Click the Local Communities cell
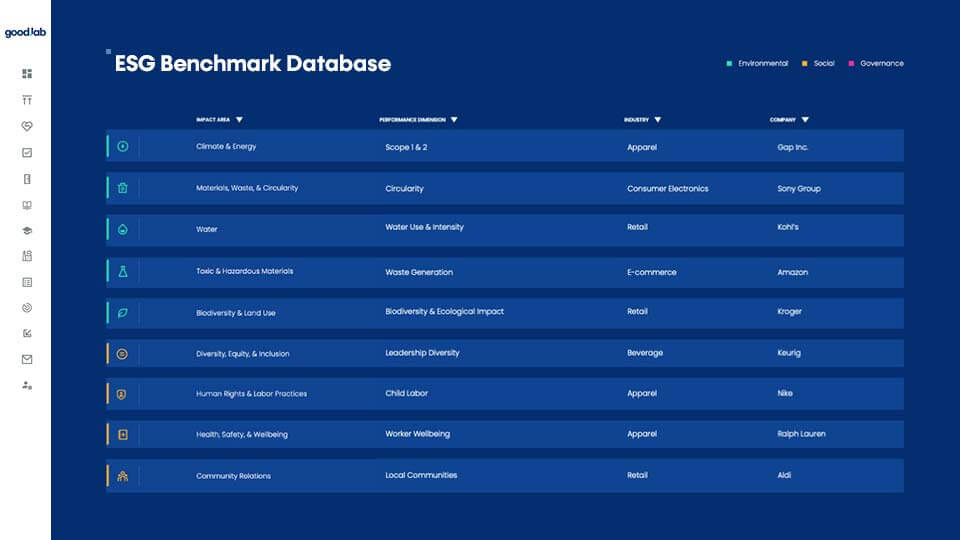This screenshot has height=540, width=960. point(421,475)
